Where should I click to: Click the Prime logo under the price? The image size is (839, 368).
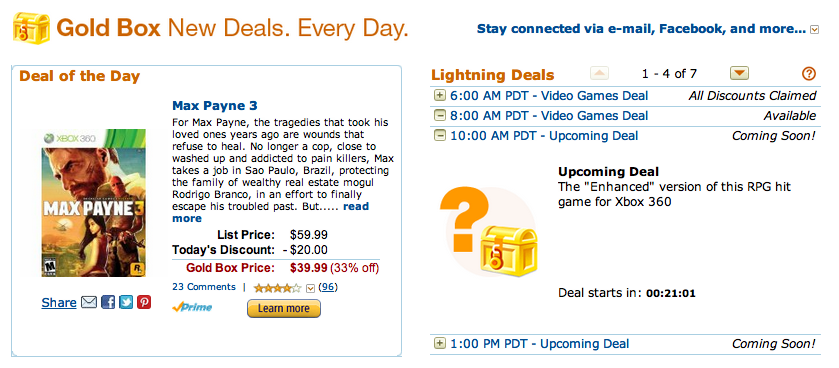click(x=192, y=308)
